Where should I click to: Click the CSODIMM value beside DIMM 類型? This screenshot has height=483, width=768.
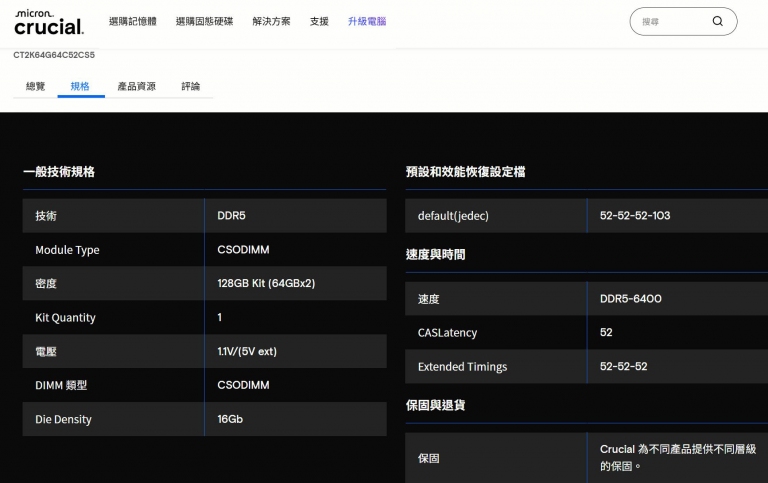pos(243,386)
